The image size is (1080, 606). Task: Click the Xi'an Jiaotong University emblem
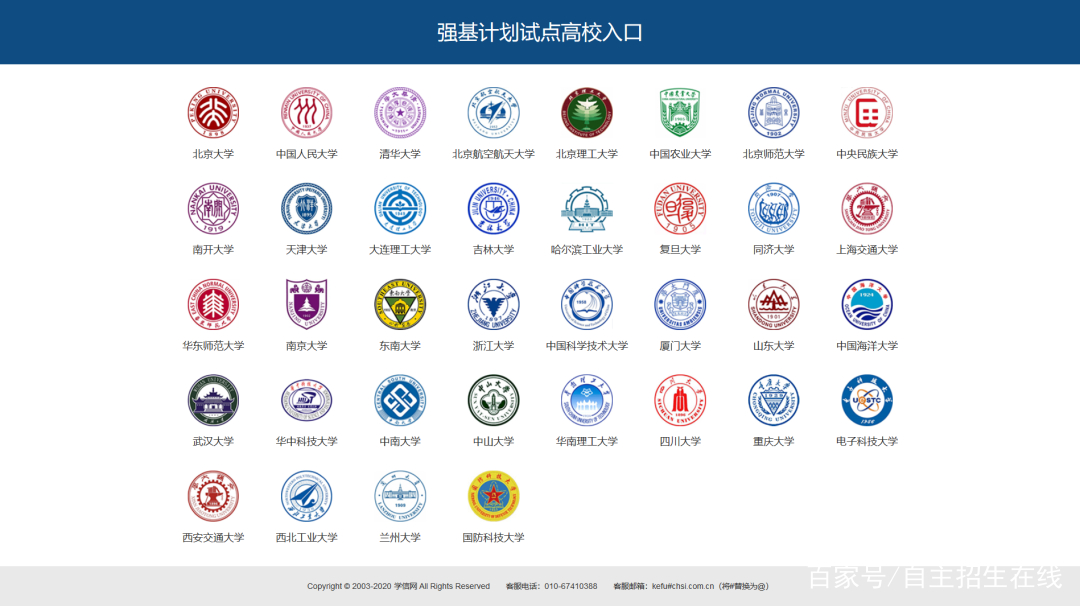tap(214, 496)
